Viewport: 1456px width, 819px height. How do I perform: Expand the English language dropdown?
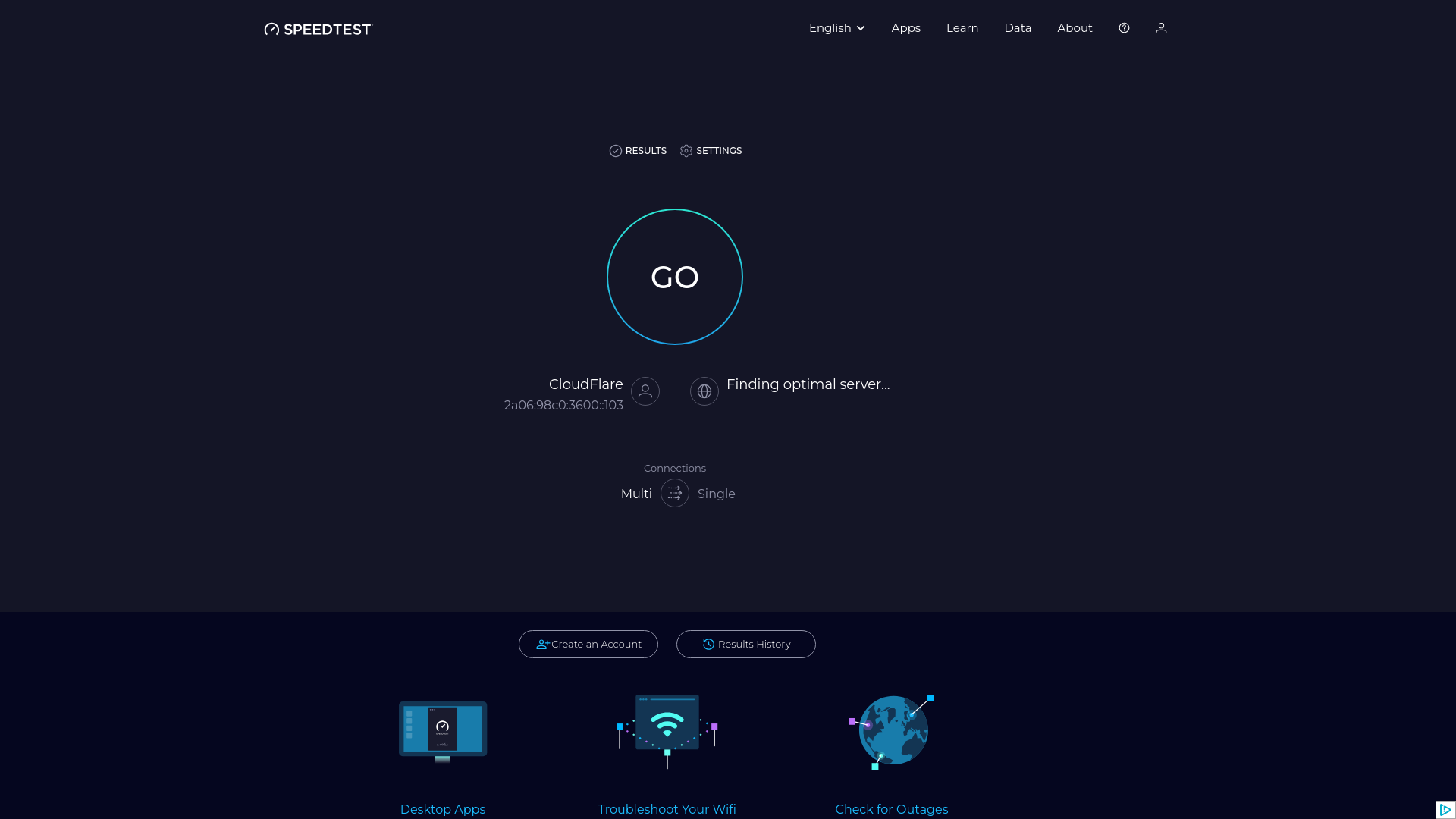pos(837,28)
